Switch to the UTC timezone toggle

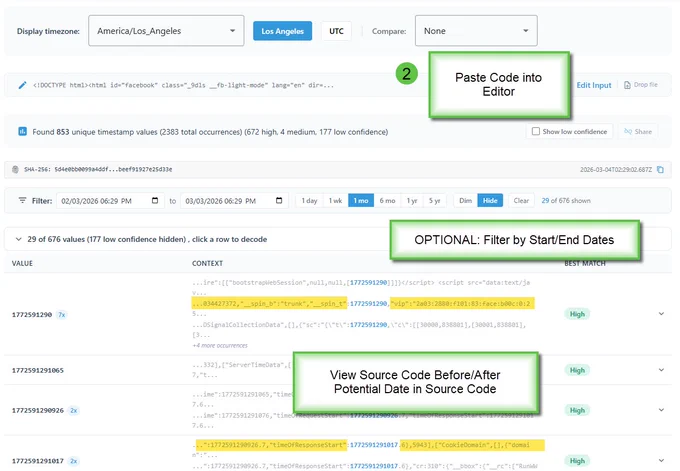point(336,31)
